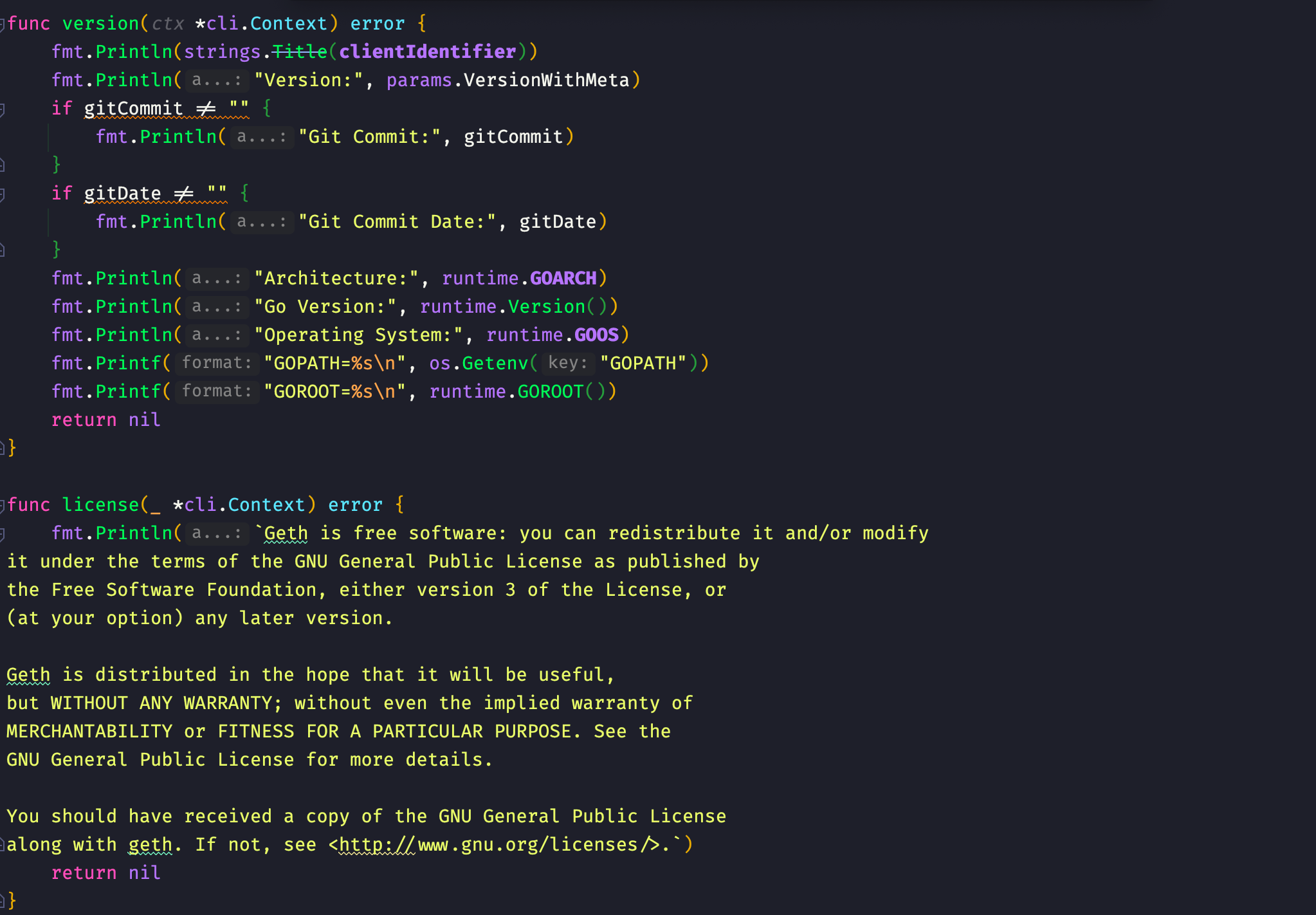This screenshot has height=915, width=1316.
Task: Click the version function name in its declaration
Action: click(x=100, y=24)
